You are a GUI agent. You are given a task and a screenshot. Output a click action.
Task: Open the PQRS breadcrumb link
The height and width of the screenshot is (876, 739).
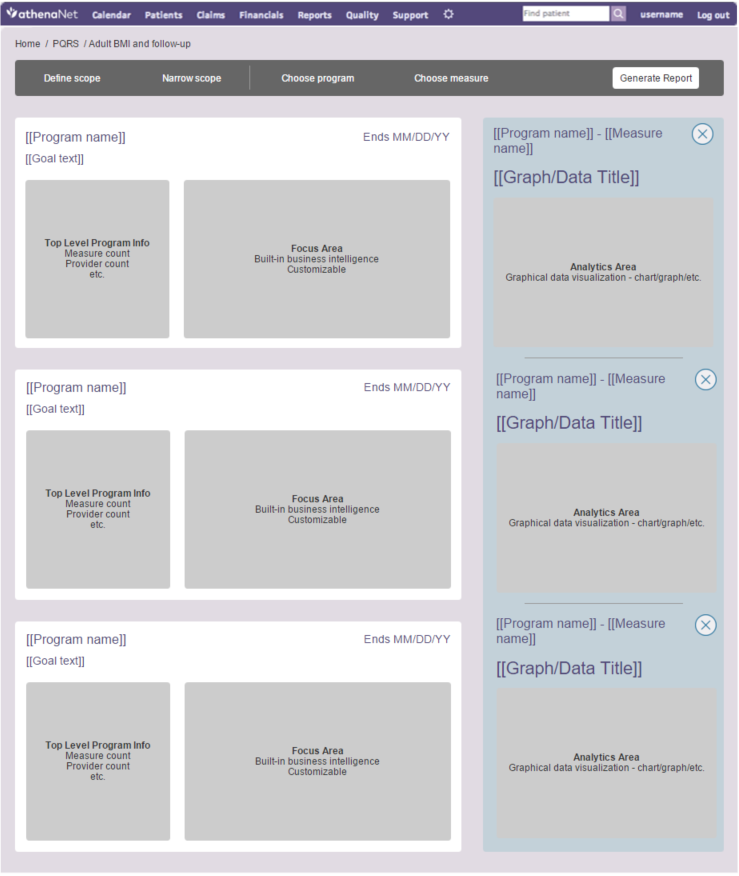click(66, 44)
